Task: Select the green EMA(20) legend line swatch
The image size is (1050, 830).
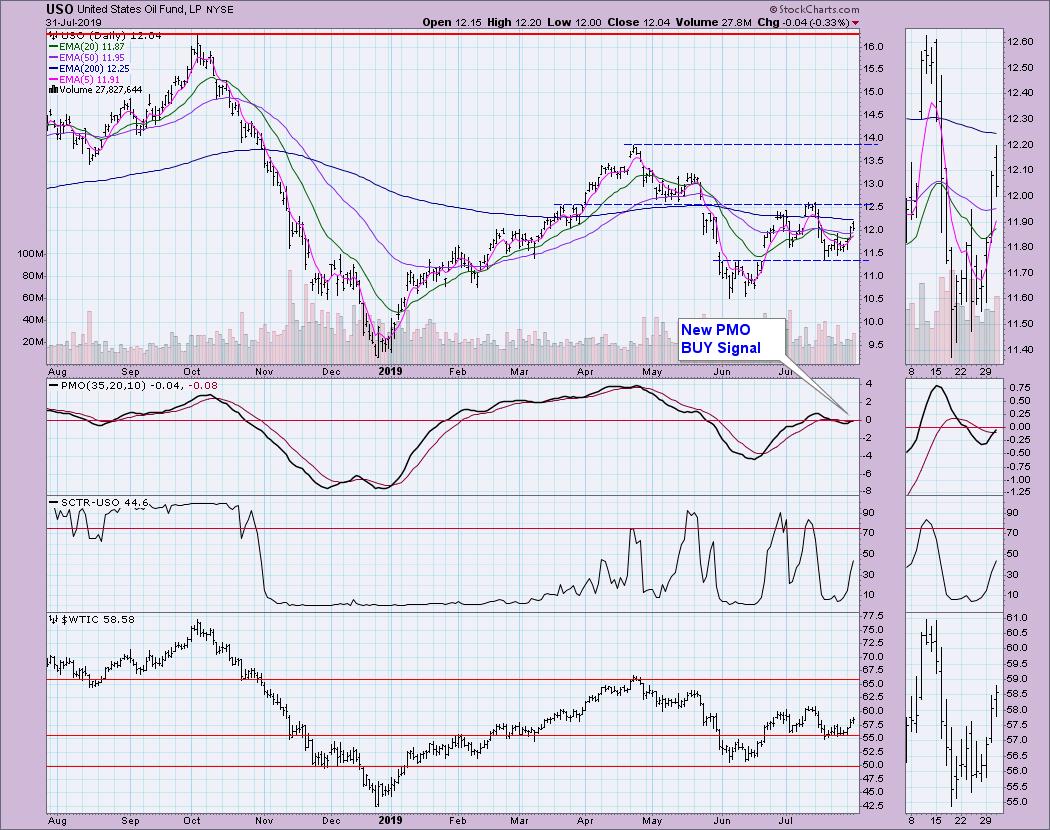Action: click(54, 47)
